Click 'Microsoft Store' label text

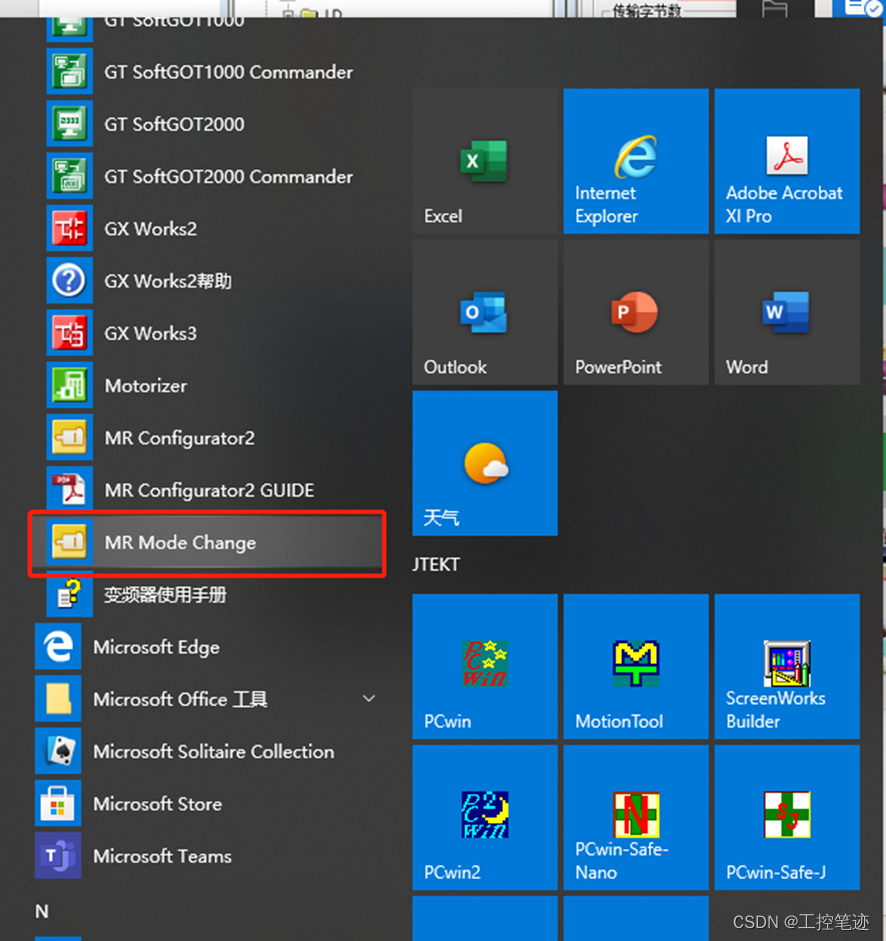(x=157, y=804)
